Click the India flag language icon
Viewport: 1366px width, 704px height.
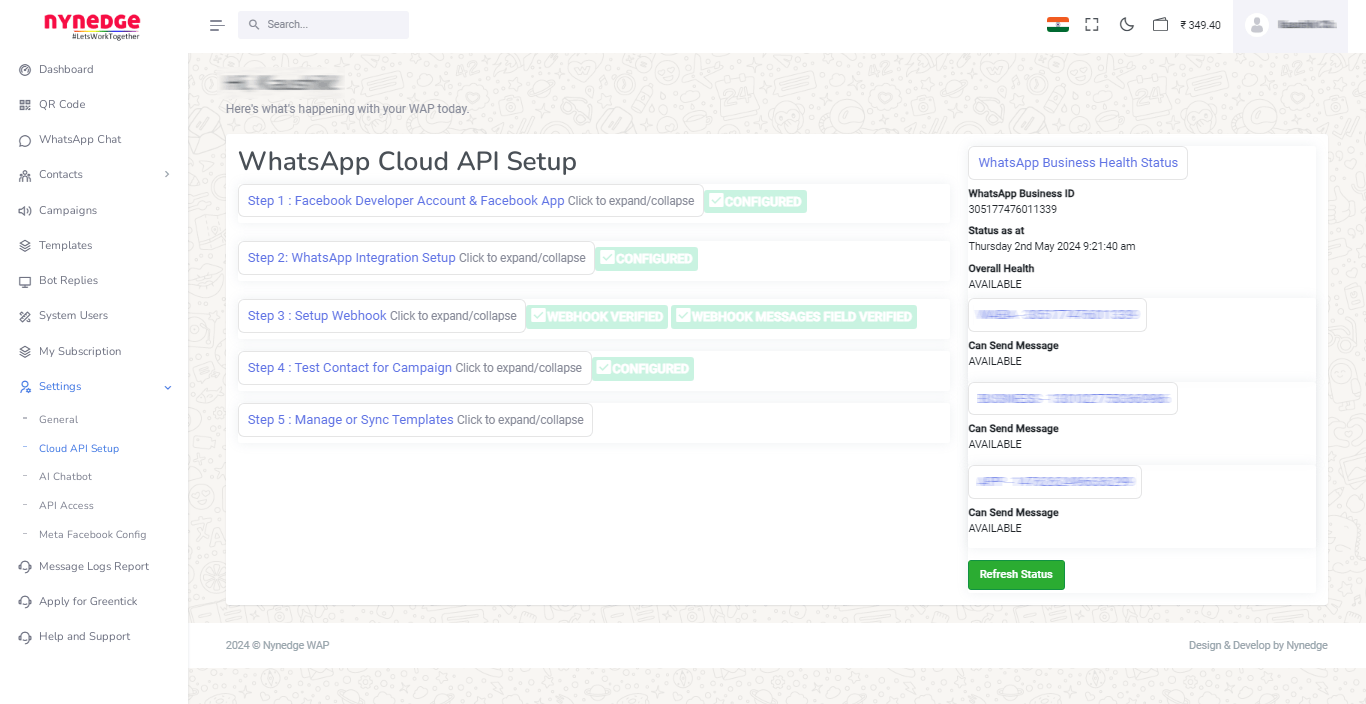click(1058, 25)
